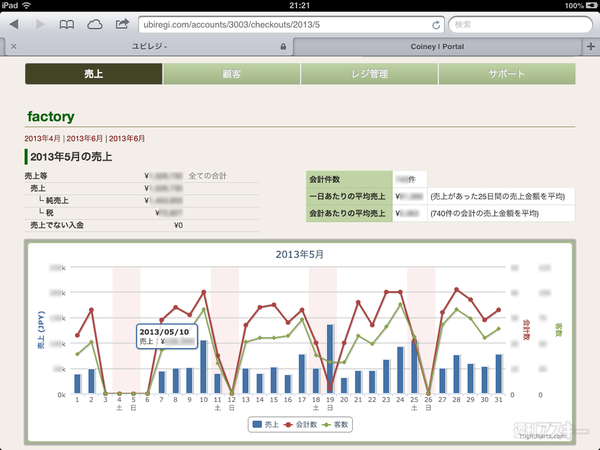Click the tall sales bar for day 19
The height and width of the screenshot is (450, 600).
coord(330,359)
